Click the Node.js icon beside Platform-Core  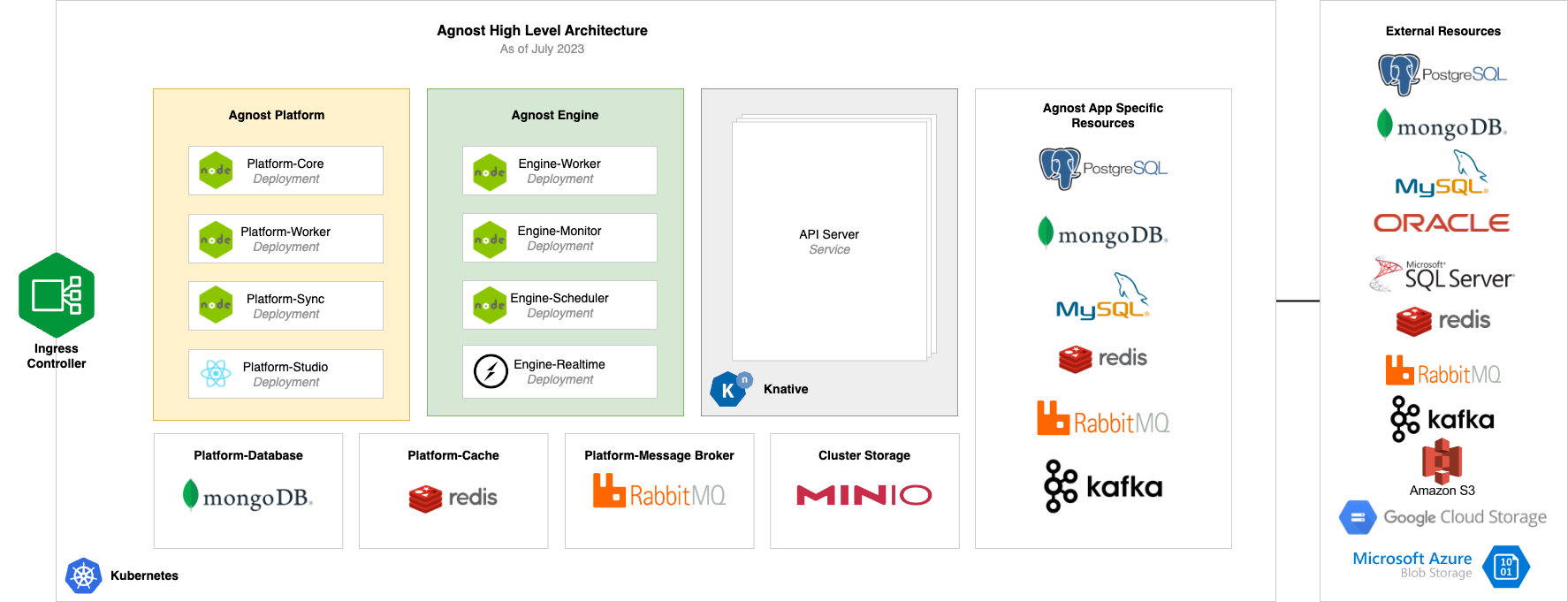click(x=216, y=171)
